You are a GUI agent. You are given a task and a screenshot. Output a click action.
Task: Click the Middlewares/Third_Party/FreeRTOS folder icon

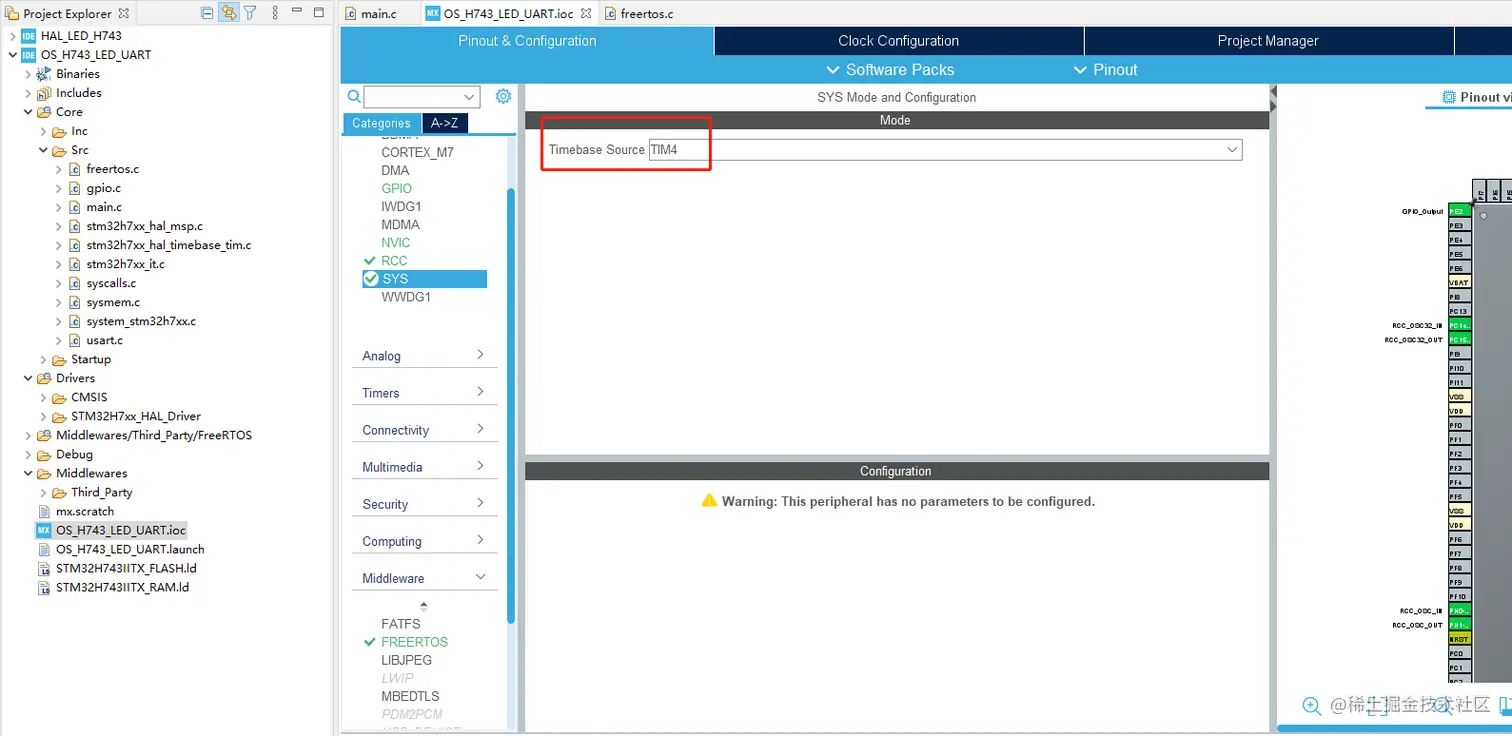(x=44, y=435)
